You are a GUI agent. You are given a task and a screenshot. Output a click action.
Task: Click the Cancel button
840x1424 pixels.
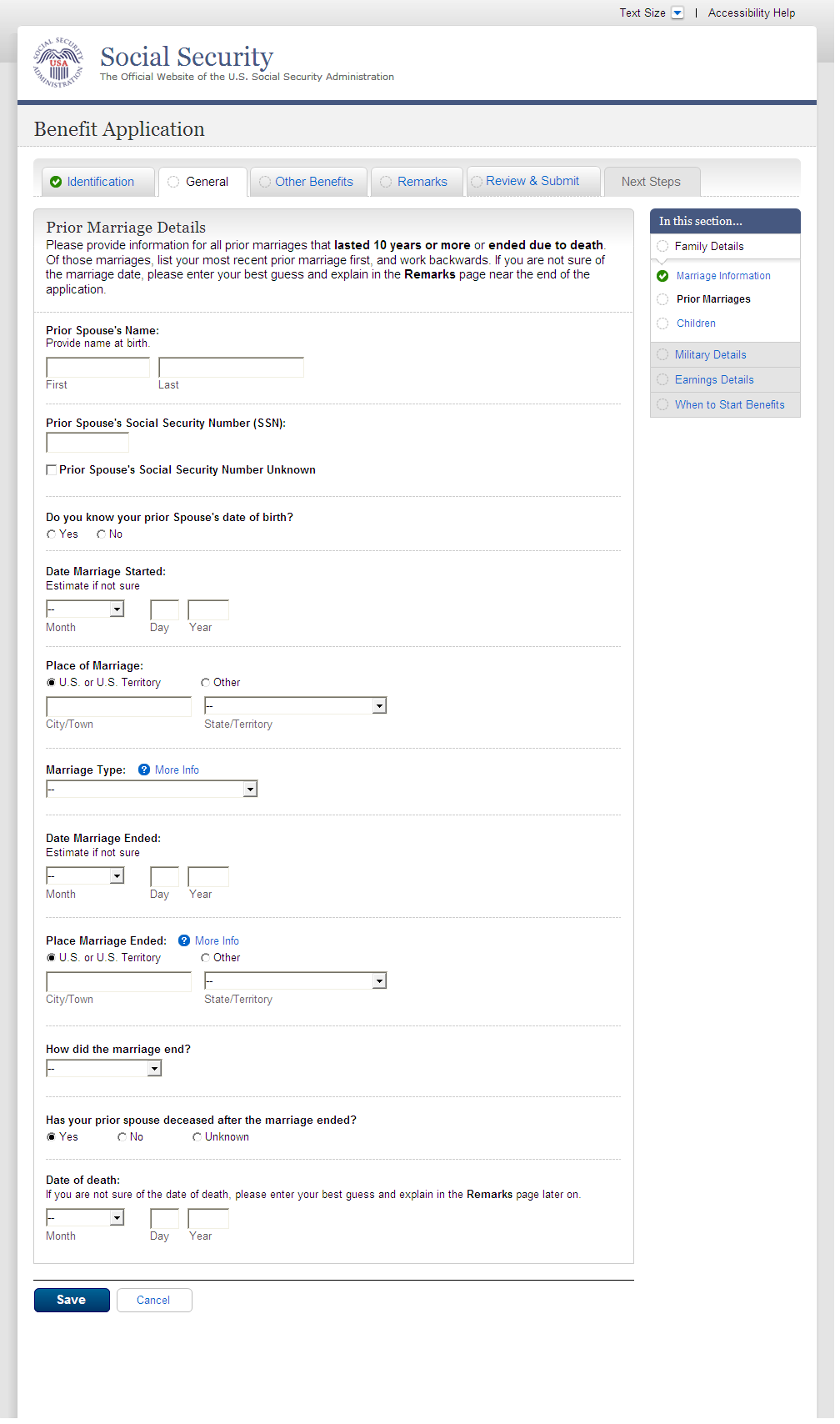153,1301
